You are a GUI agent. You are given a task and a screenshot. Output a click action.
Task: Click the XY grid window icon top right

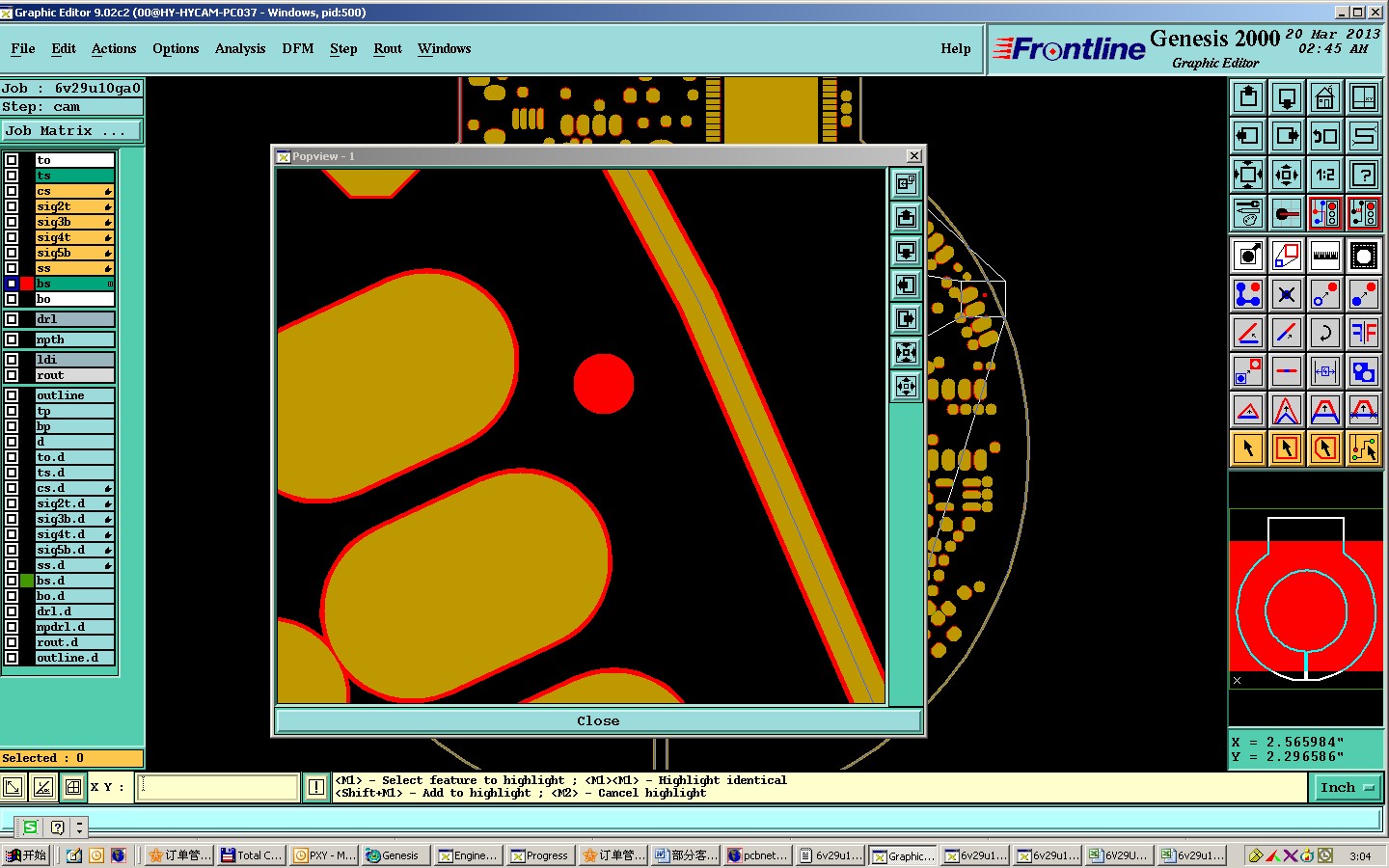coord(1364,97)
